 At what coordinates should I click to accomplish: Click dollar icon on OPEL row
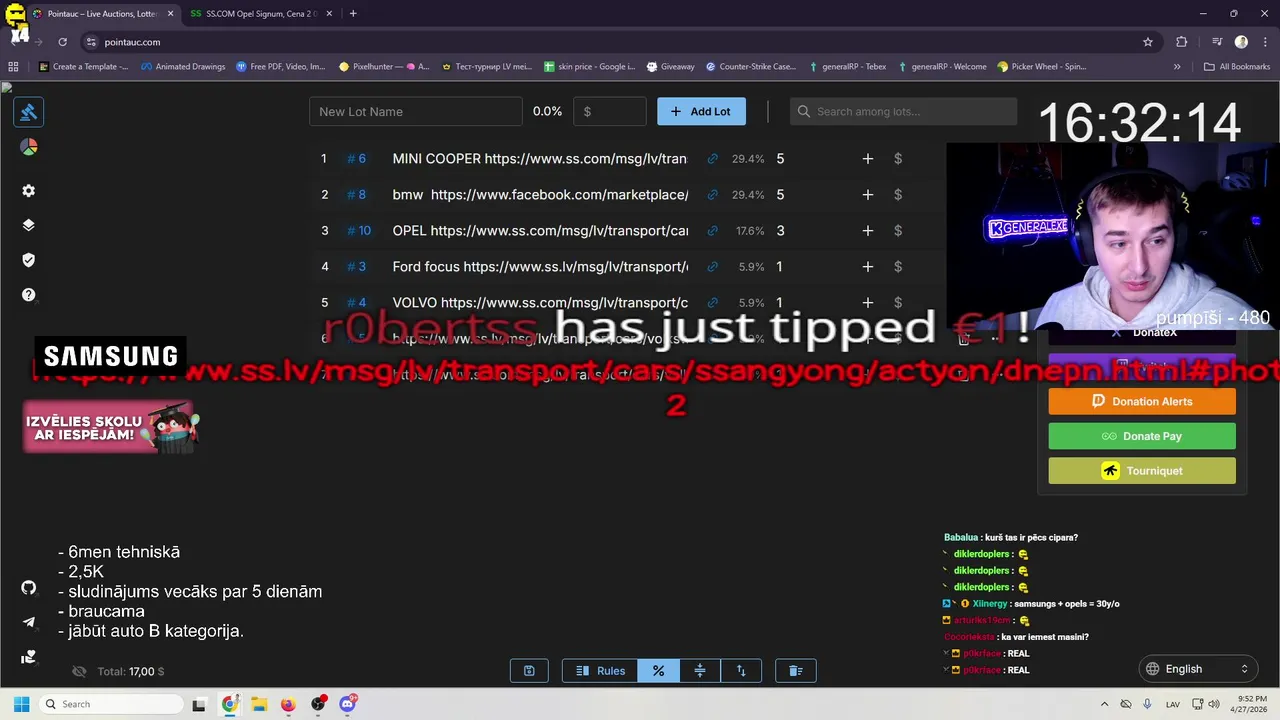(x=898, y=231)
